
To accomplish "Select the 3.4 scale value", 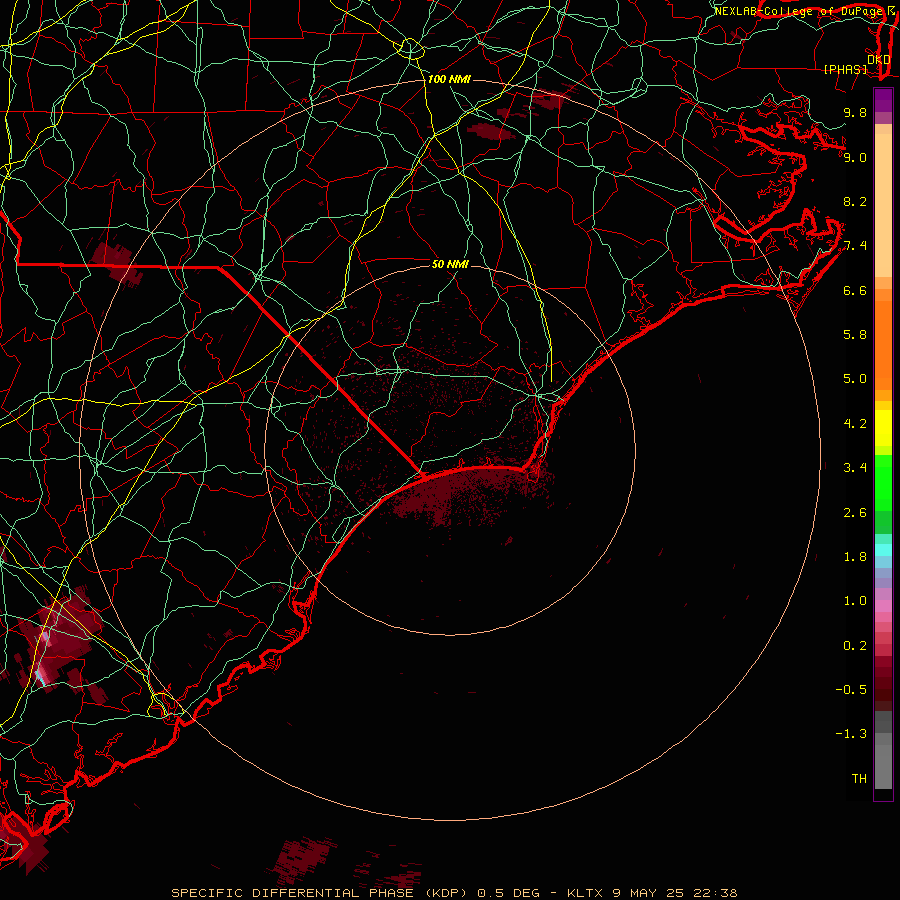I will click(855, 468).
